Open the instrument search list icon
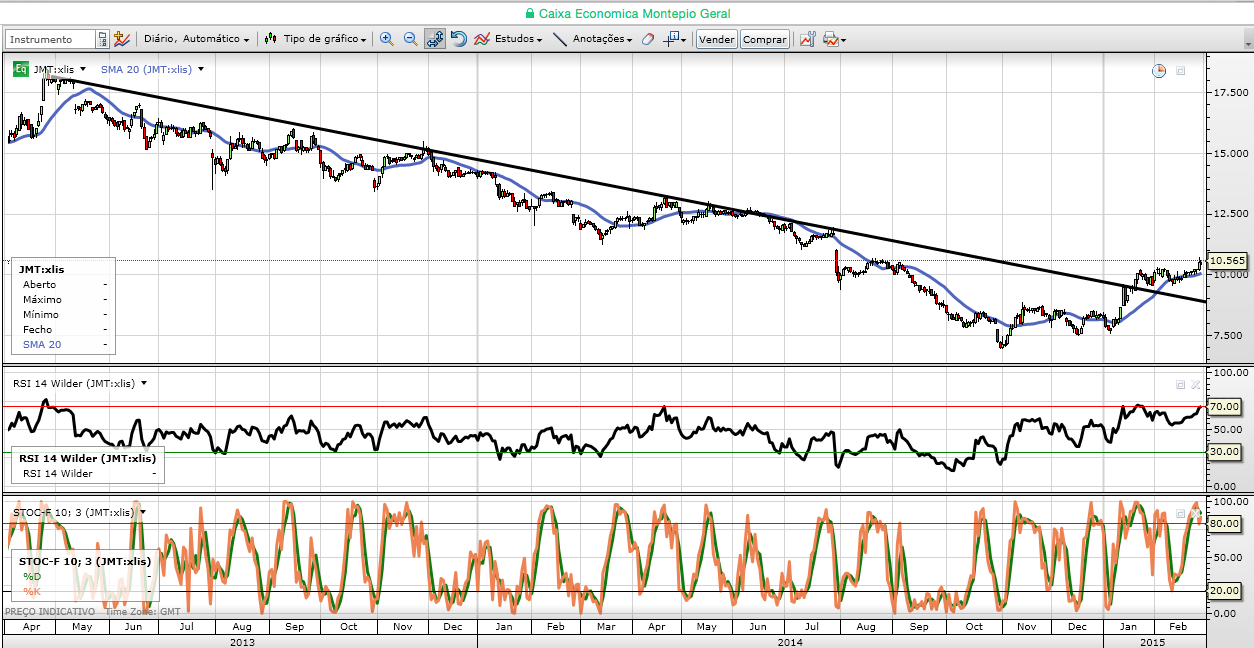Image resolution: width=1254 pixels, height=648 pixels. pyautogui.click(x=102, y=39)
